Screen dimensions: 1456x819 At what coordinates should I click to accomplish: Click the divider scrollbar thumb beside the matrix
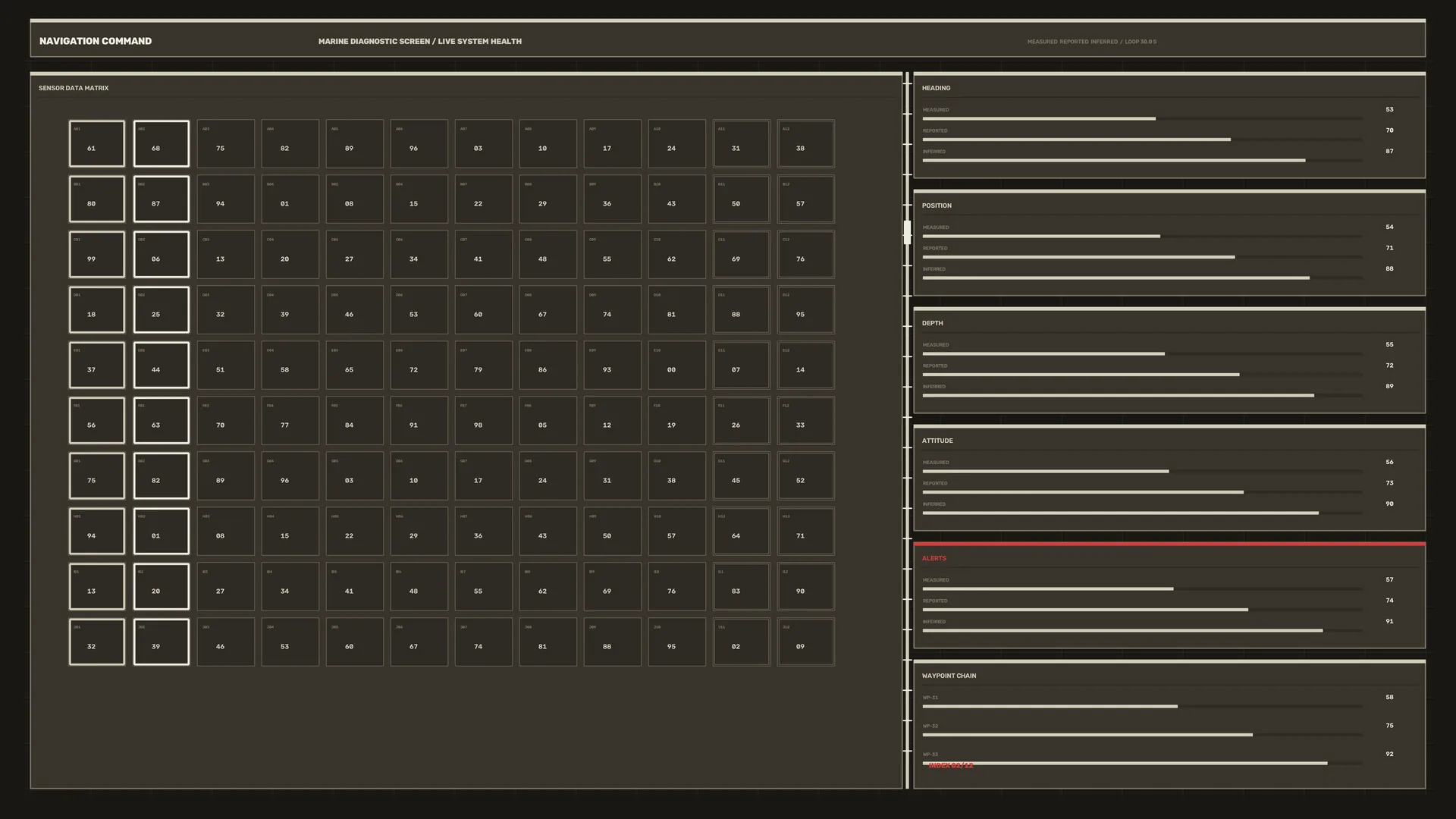(907, 232)
